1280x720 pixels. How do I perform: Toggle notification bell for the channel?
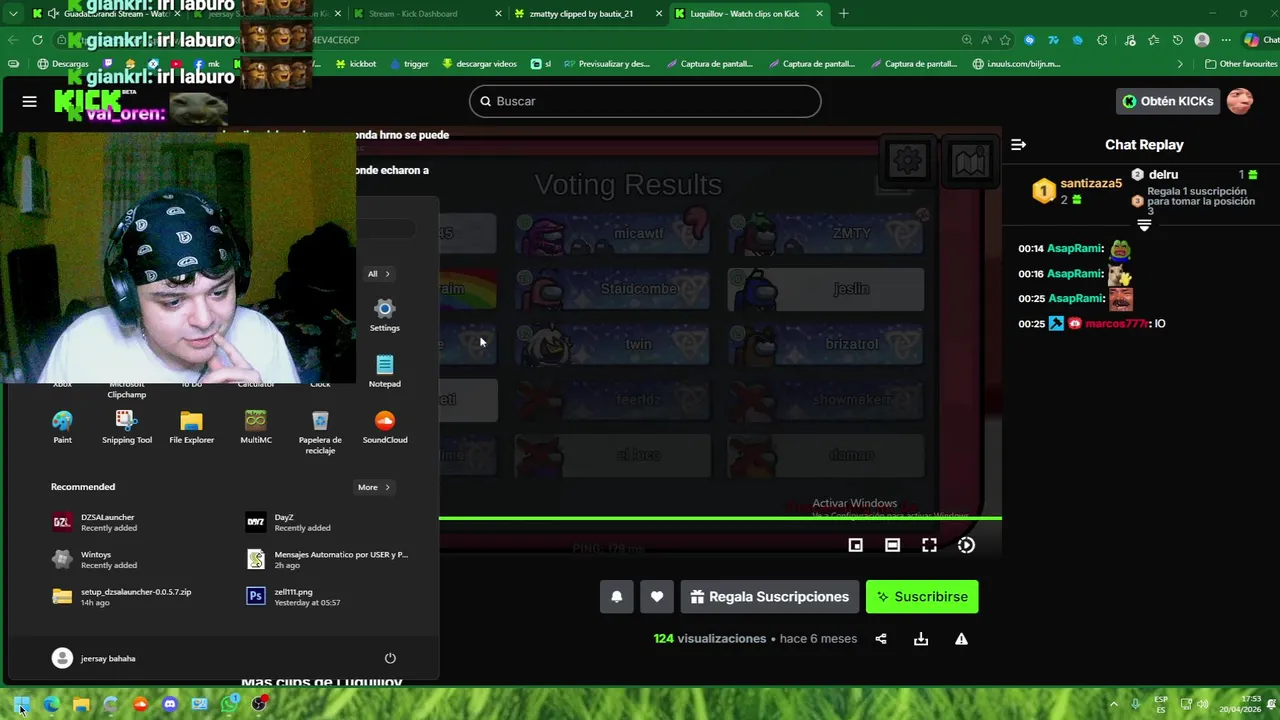[617, 597]
